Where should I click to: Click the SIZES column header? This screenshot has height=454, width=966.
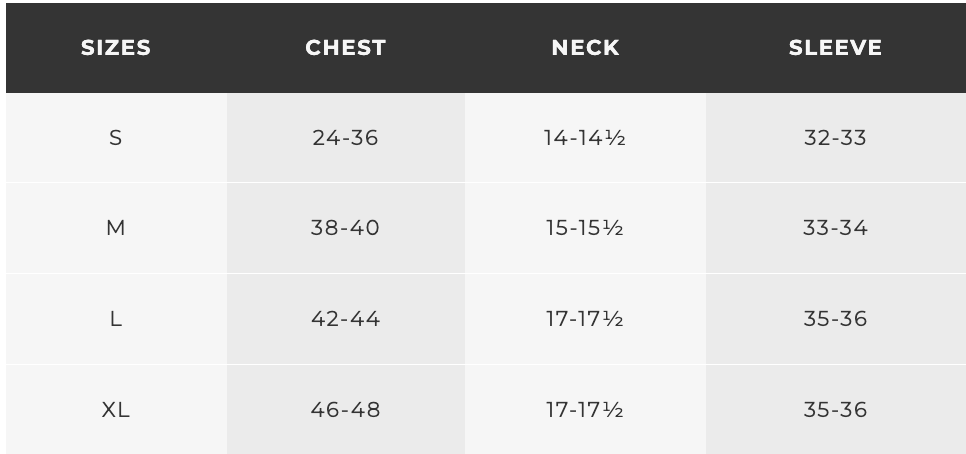coord(116,48)
